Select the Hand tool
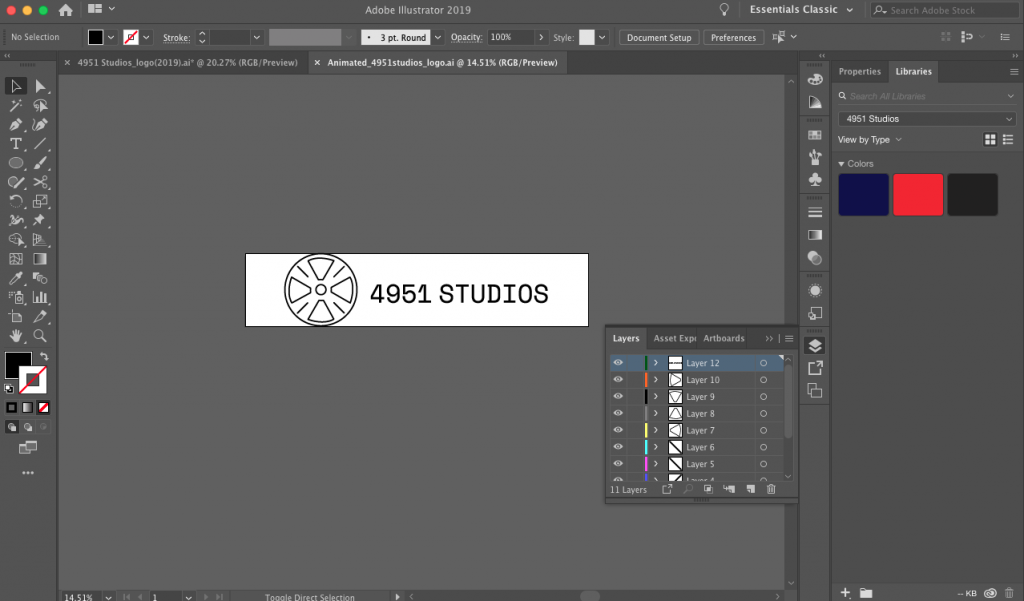 [16, 336]
